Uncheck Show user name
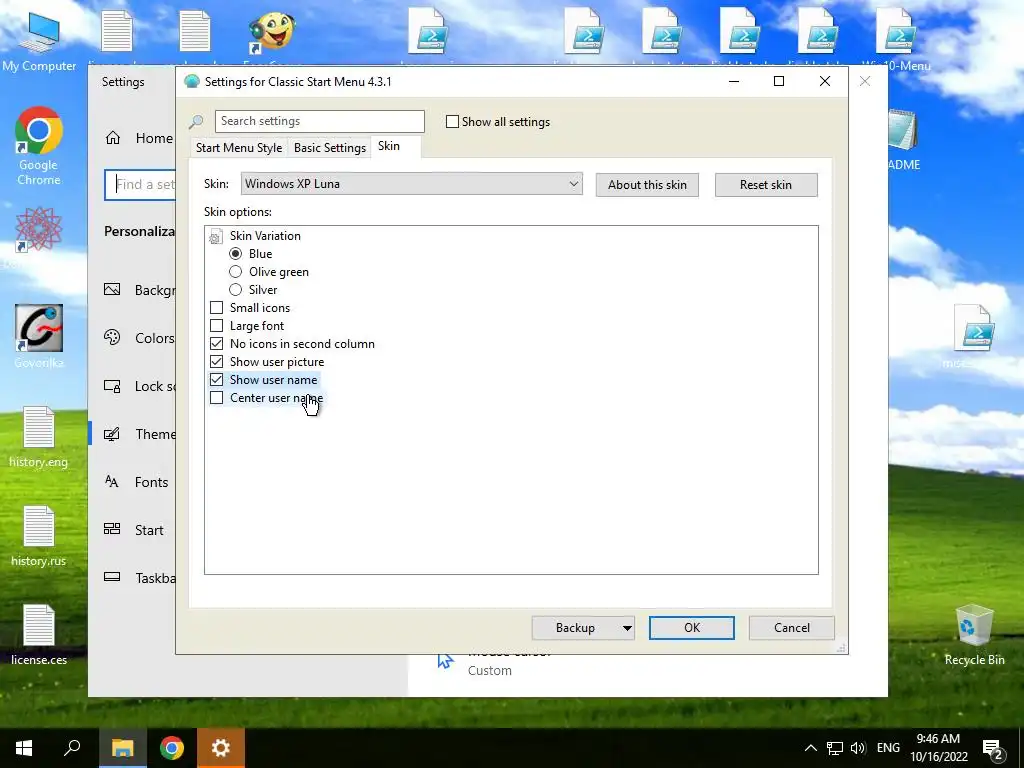Image resolution: width=1024 pixels, height=768 pixels. point(216,379)
